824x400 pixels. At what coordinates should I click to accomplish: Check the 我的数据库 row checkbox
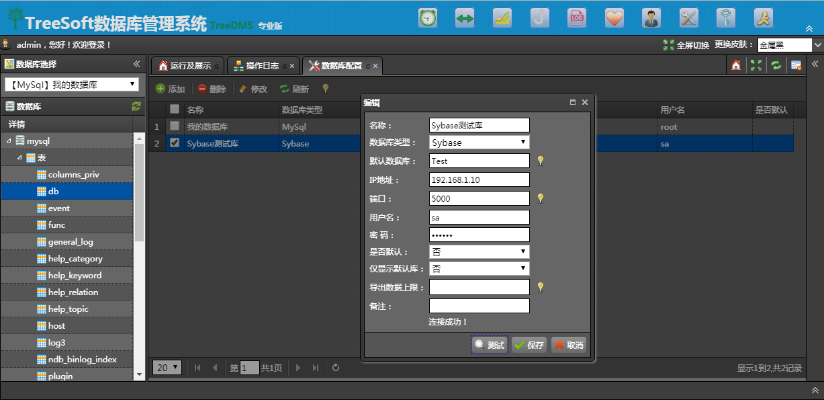pyautogui.click(x=175, y=127)
